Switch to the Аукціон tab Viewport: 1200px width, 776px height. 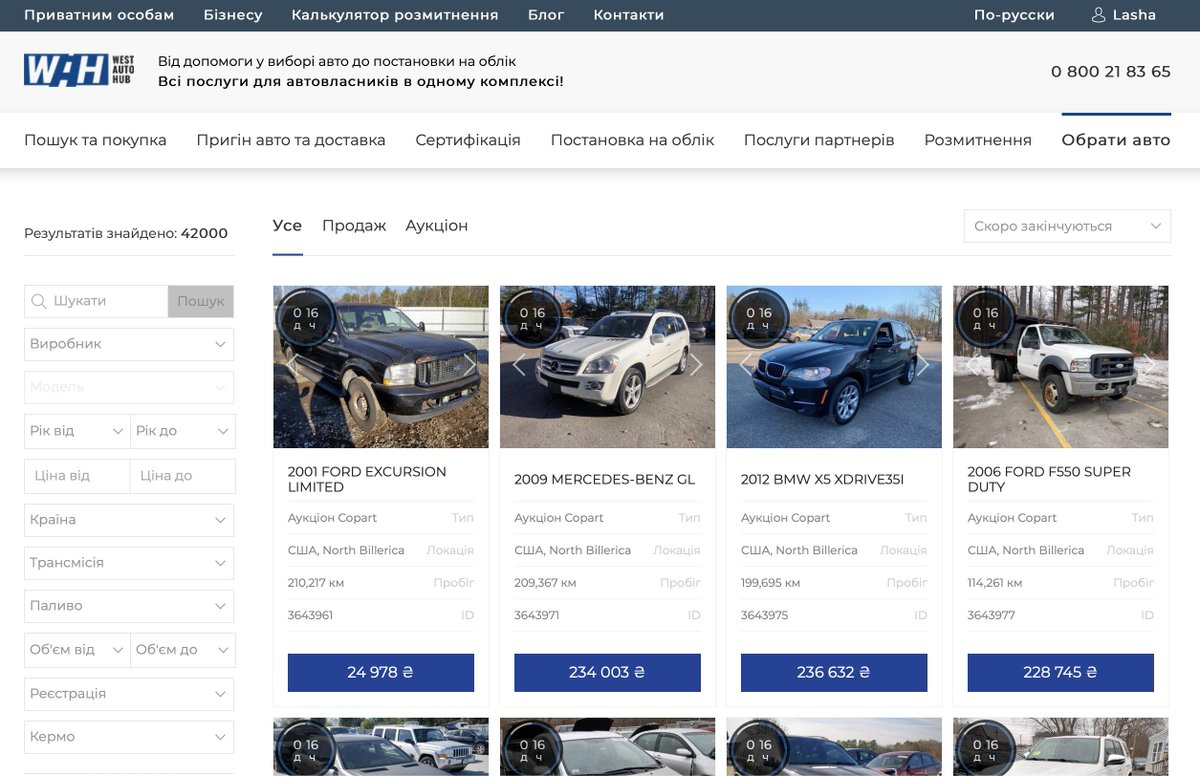[x=437, y=226]
